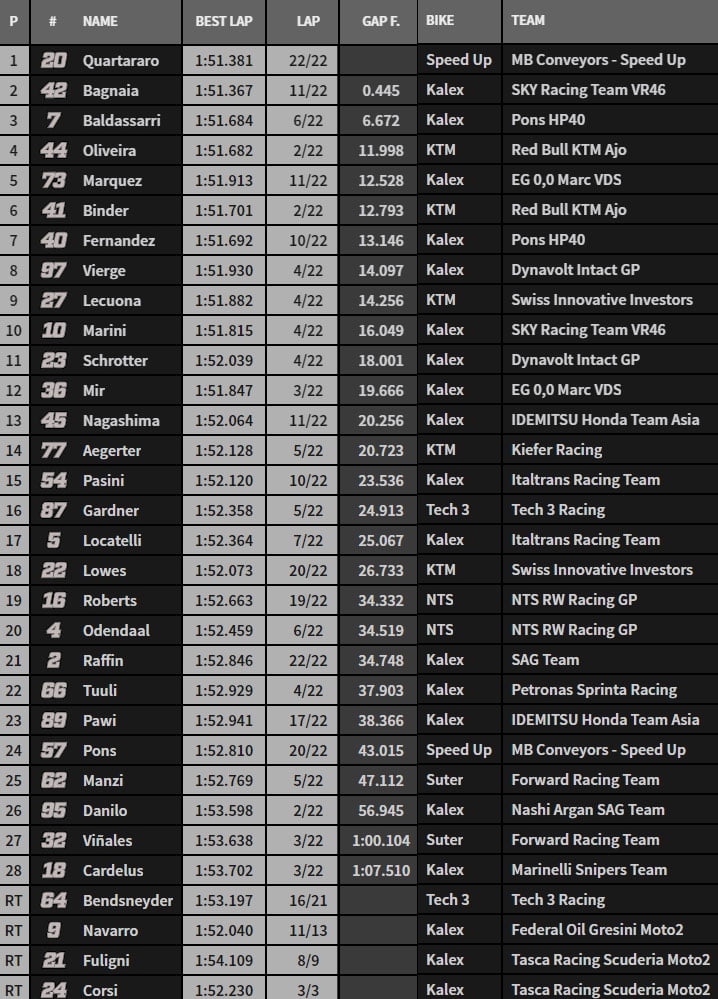Click the number 42 badge for Bagnaia
This screenshot has height=999, width=718.
53,90
